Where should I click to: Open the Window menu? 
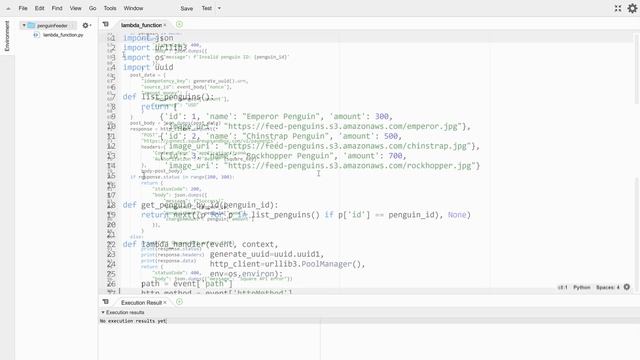(133, 8)
